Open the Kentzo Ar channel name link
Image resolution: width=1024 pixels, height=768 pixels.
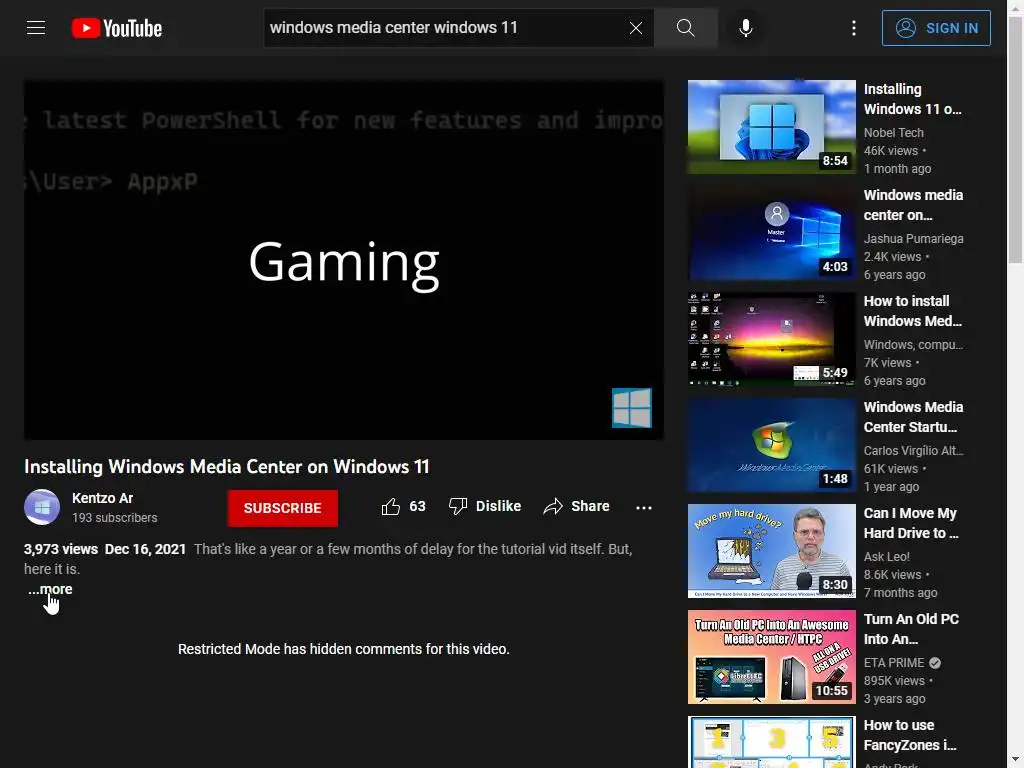(x=103, y=498)
